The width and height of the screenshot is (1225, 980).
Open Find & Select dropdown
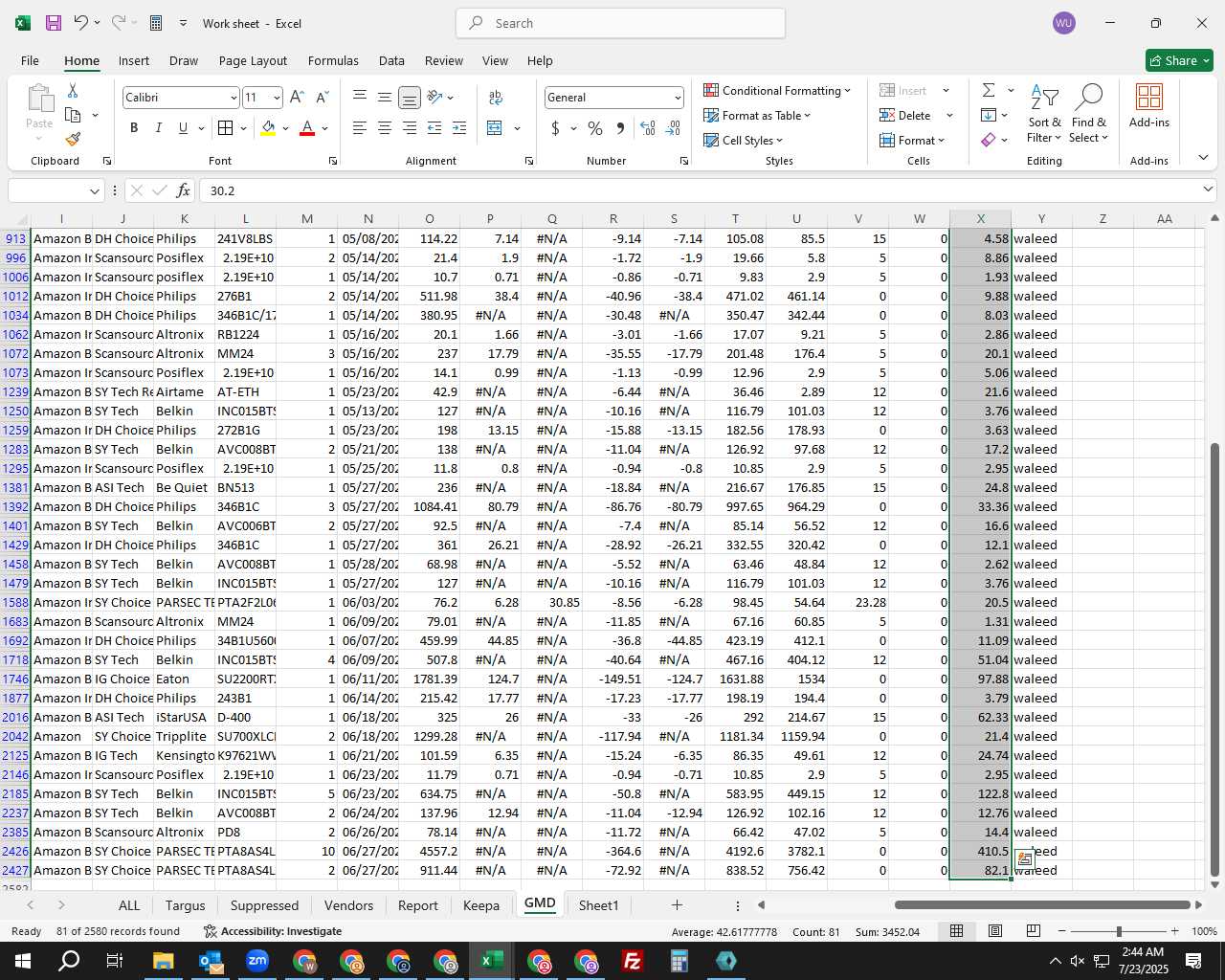click(1089, 114)
